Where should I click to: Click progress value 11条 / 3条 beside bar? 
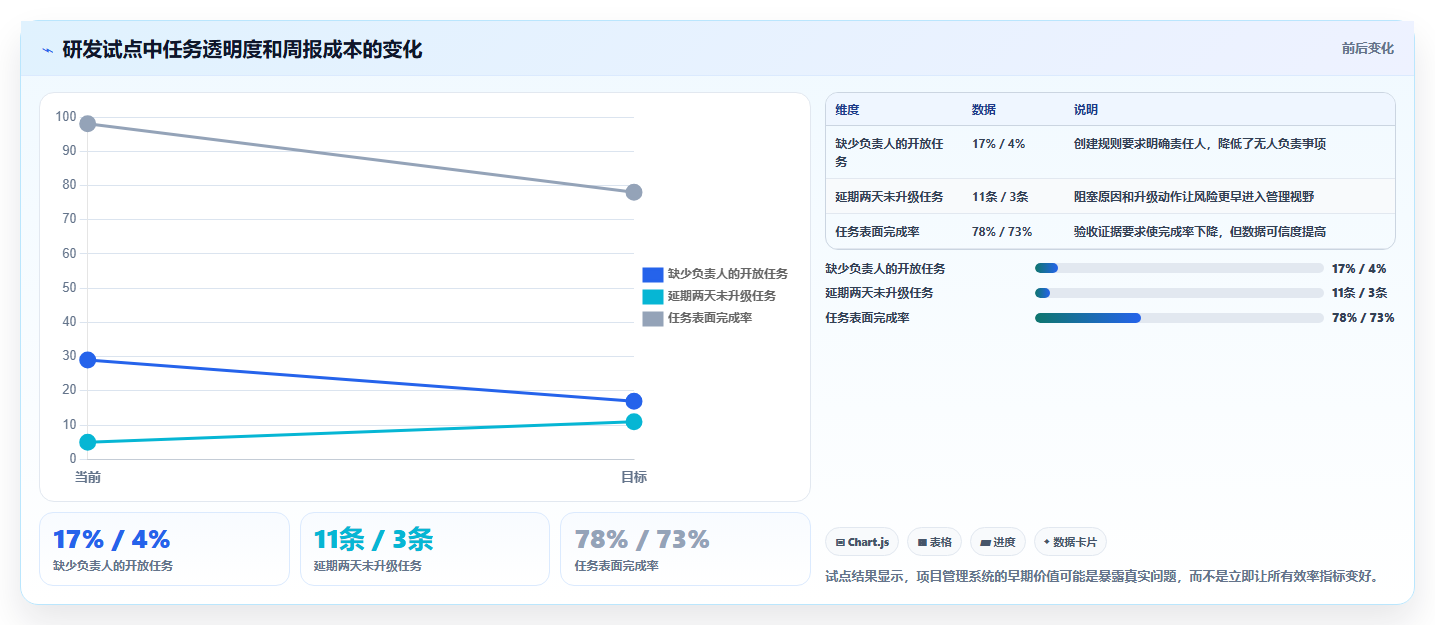click(1360, 293)
